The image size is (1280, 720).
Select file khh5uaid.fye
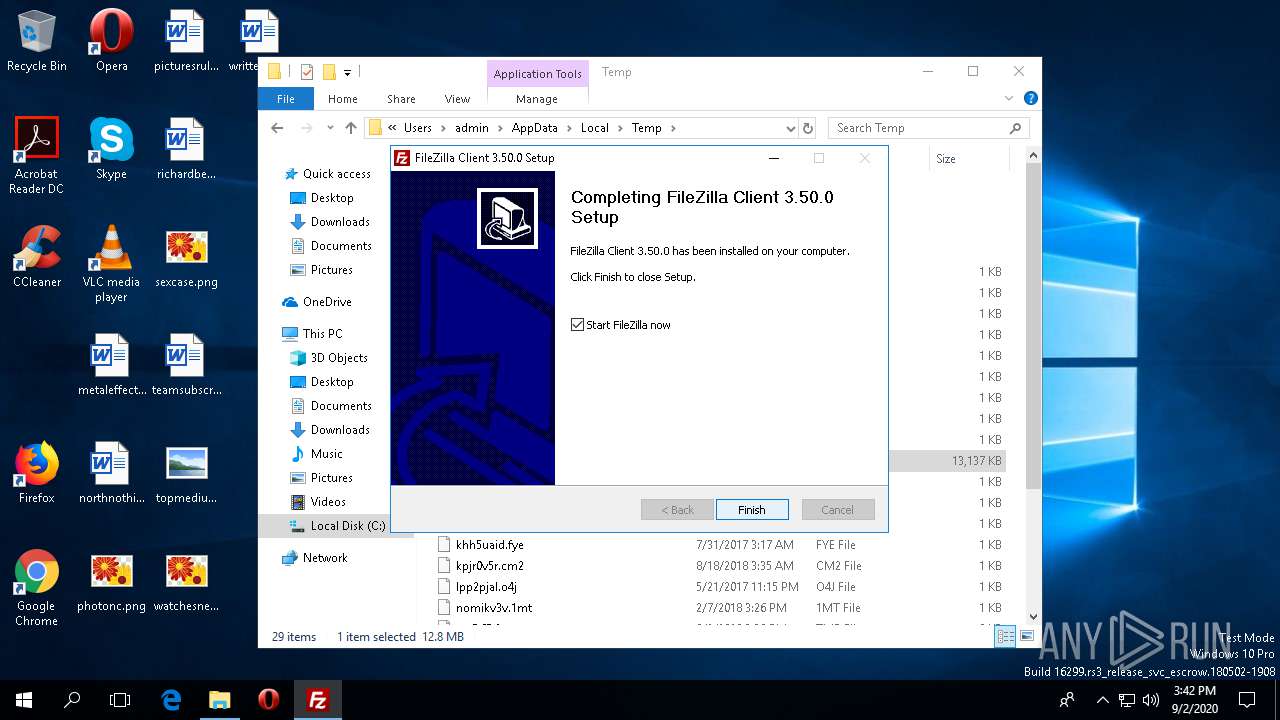click(489, 545)
